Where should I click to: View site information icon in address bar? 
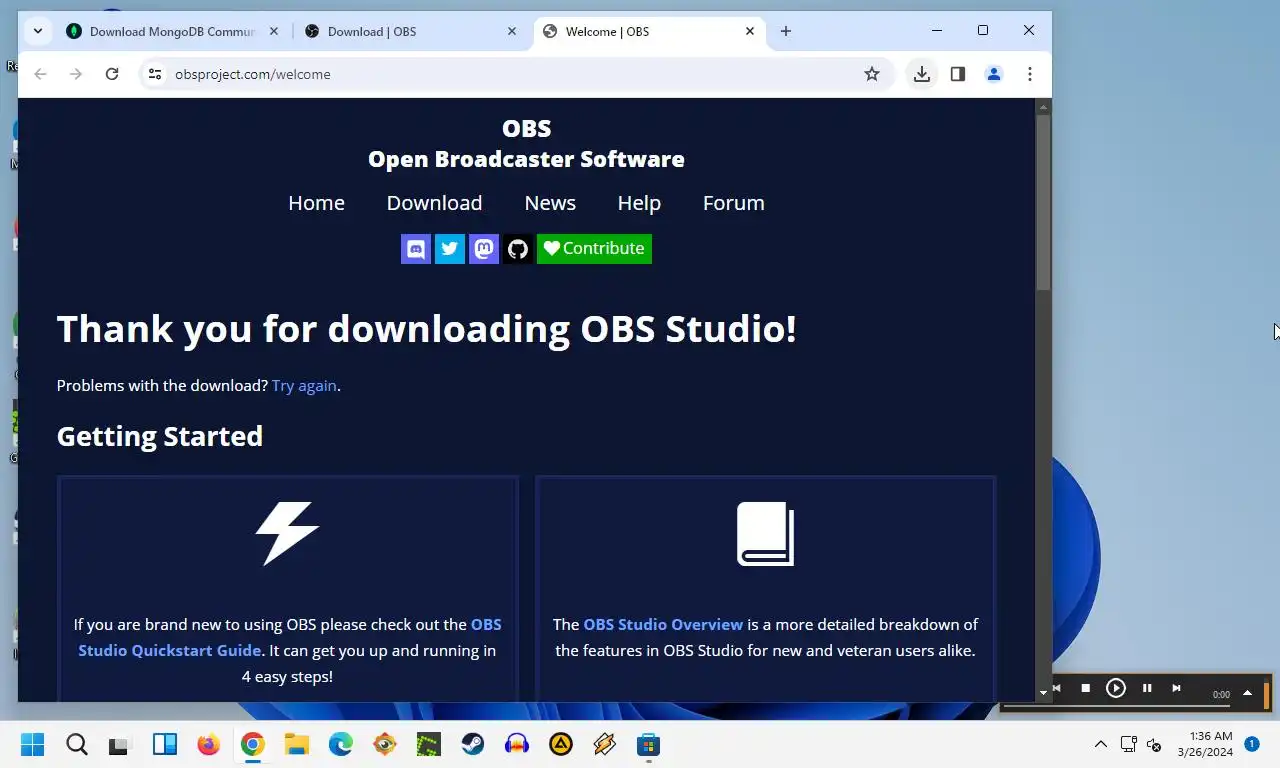(154, 74)
